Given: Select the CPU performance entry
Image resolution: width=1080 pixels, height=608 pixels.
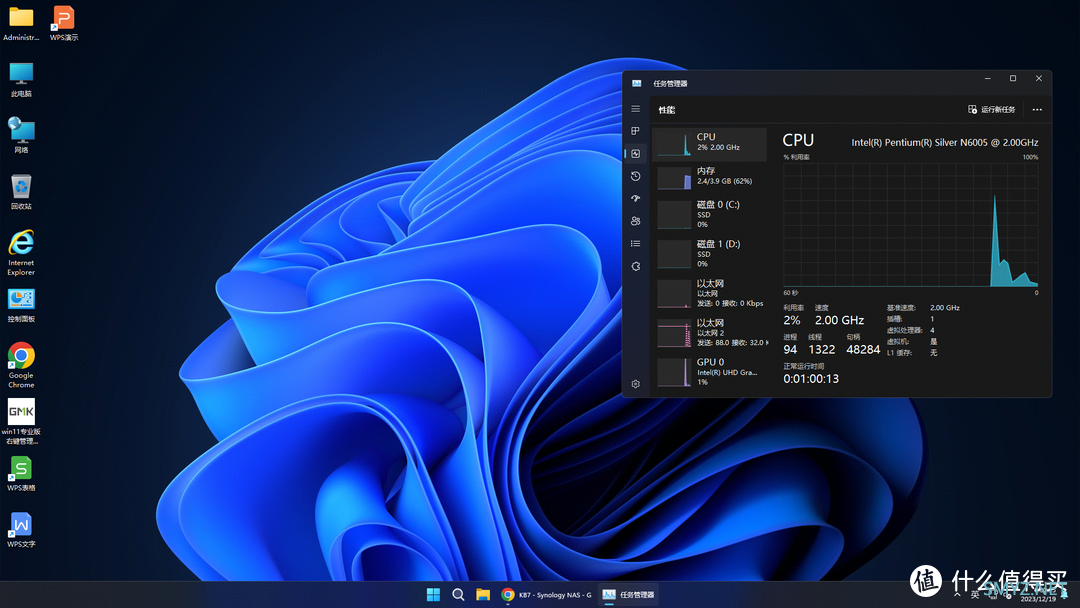Looking at the screenshot, I should (x=709, y=144).
